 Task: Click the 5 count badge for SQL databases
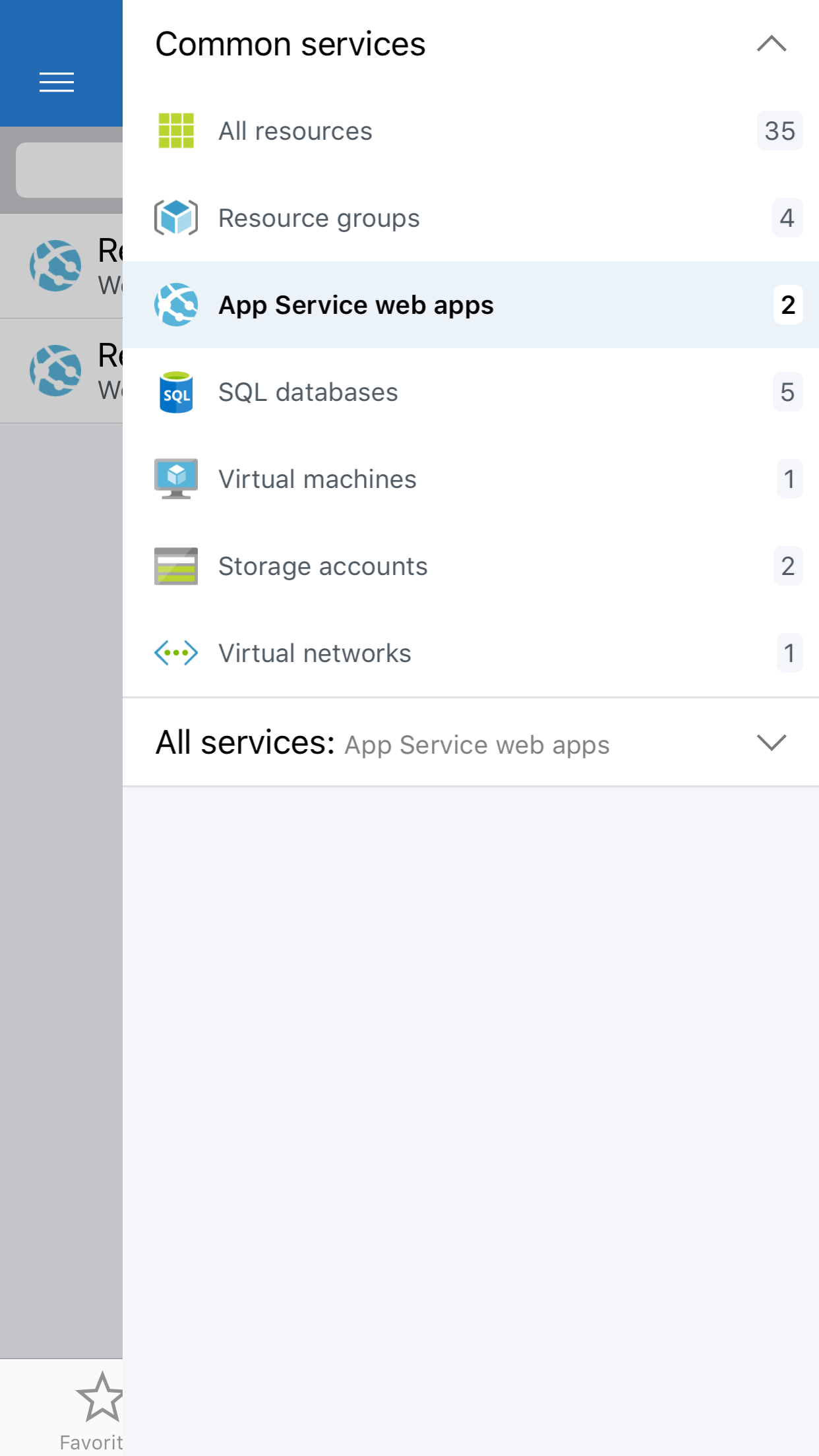(788, 392)
